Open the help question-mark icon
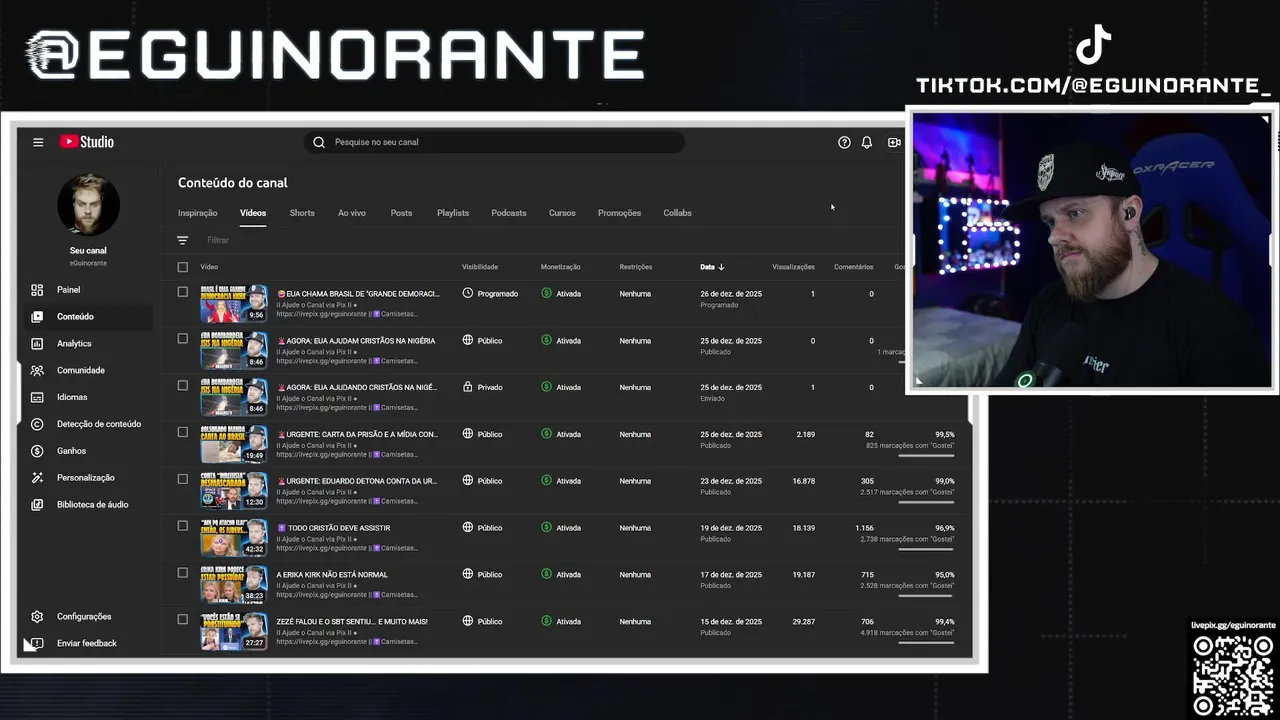1280x720 pixels. (844, 142)
